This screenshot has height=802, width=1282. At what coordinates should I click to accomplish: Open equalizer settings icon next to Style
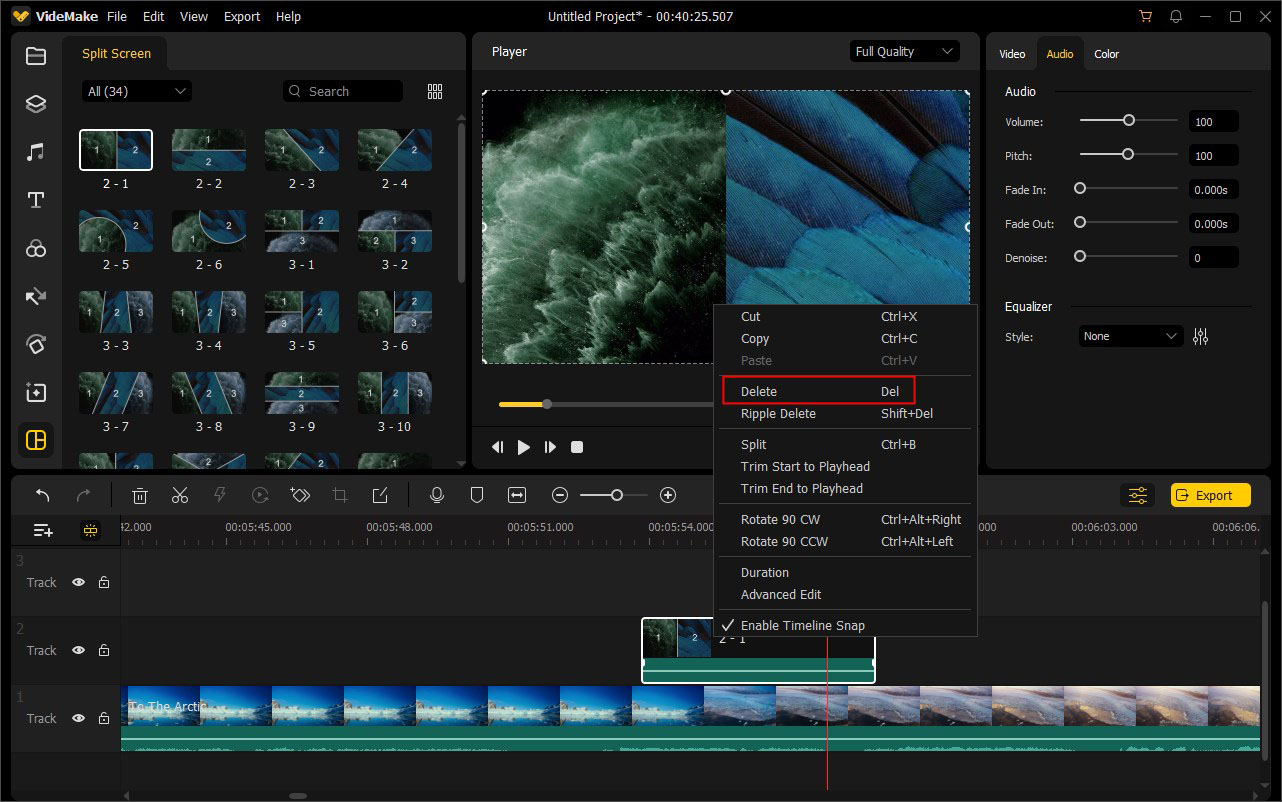1200,337
